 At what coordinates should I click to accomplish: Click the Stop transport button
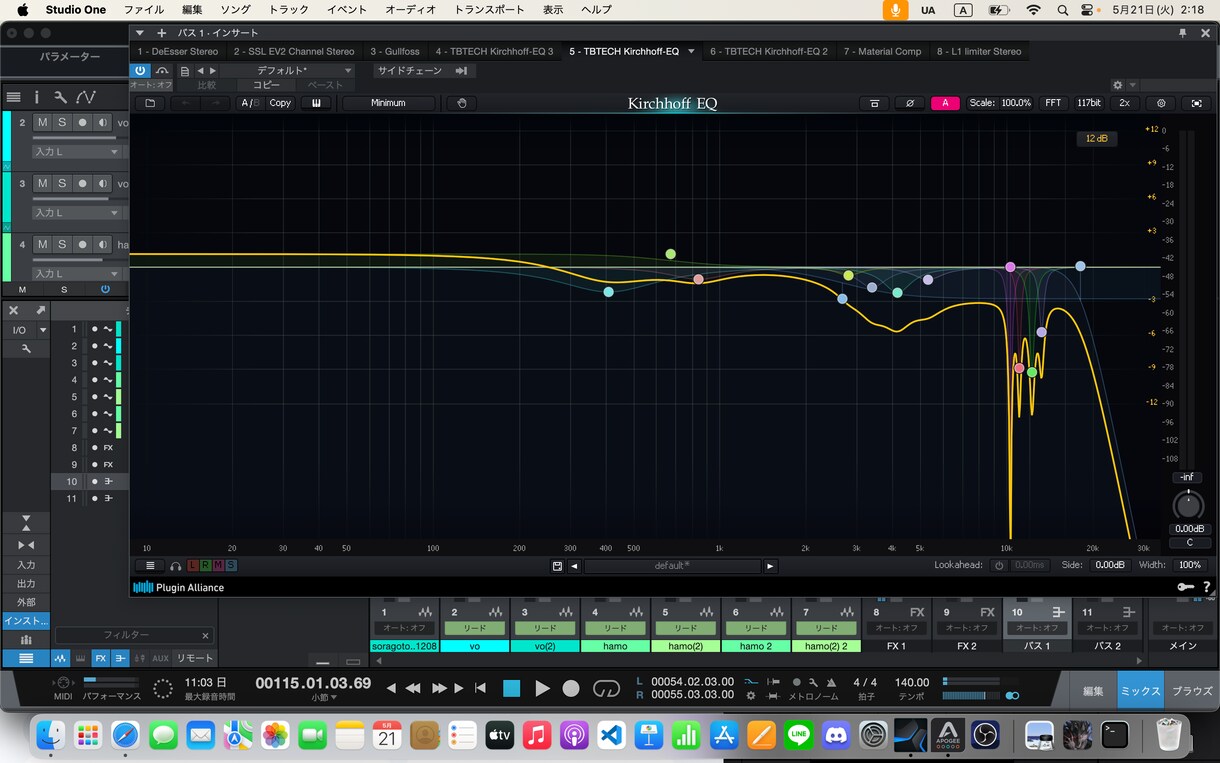pos(512,688)
